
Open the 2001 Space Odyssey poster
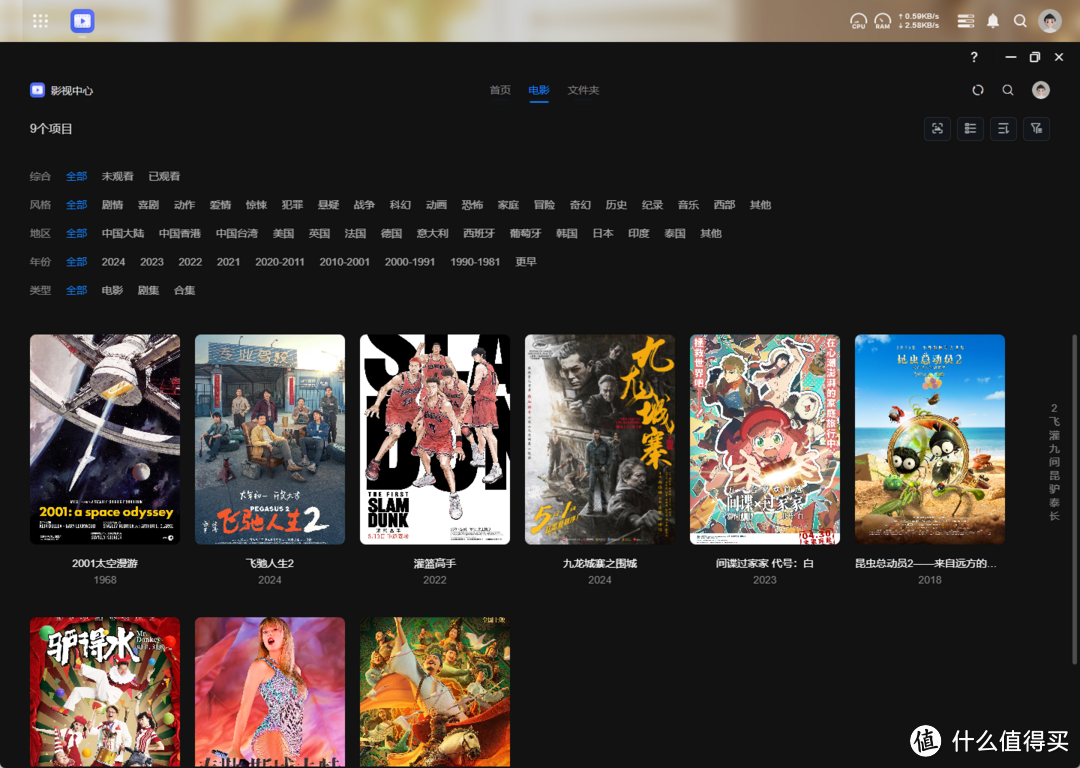tap(105, 439)
